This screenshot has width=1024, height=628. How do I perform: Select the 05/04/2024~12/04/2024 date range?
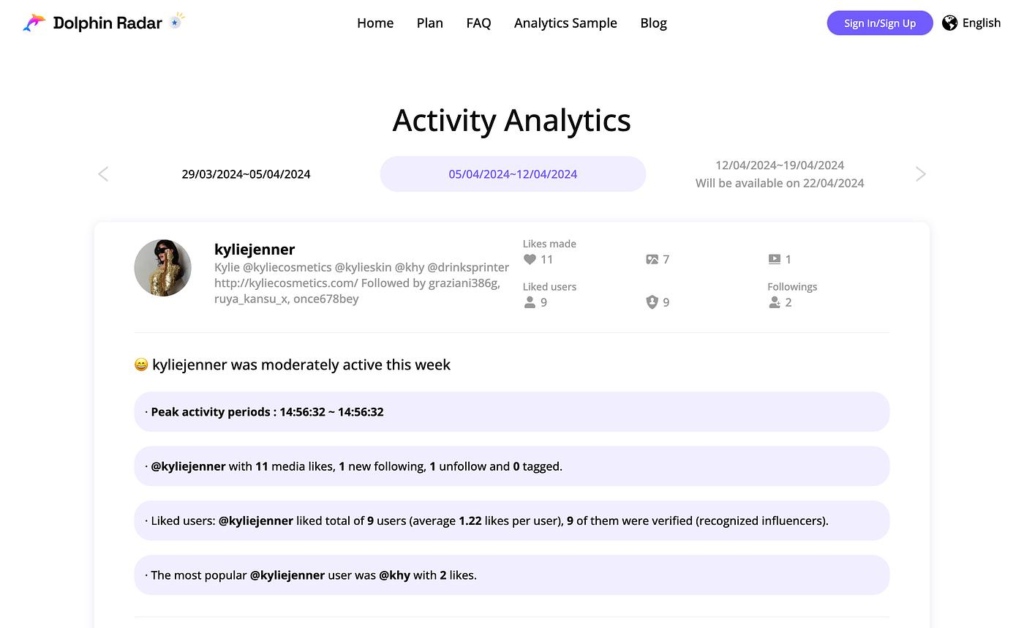[x=513, y=174]
